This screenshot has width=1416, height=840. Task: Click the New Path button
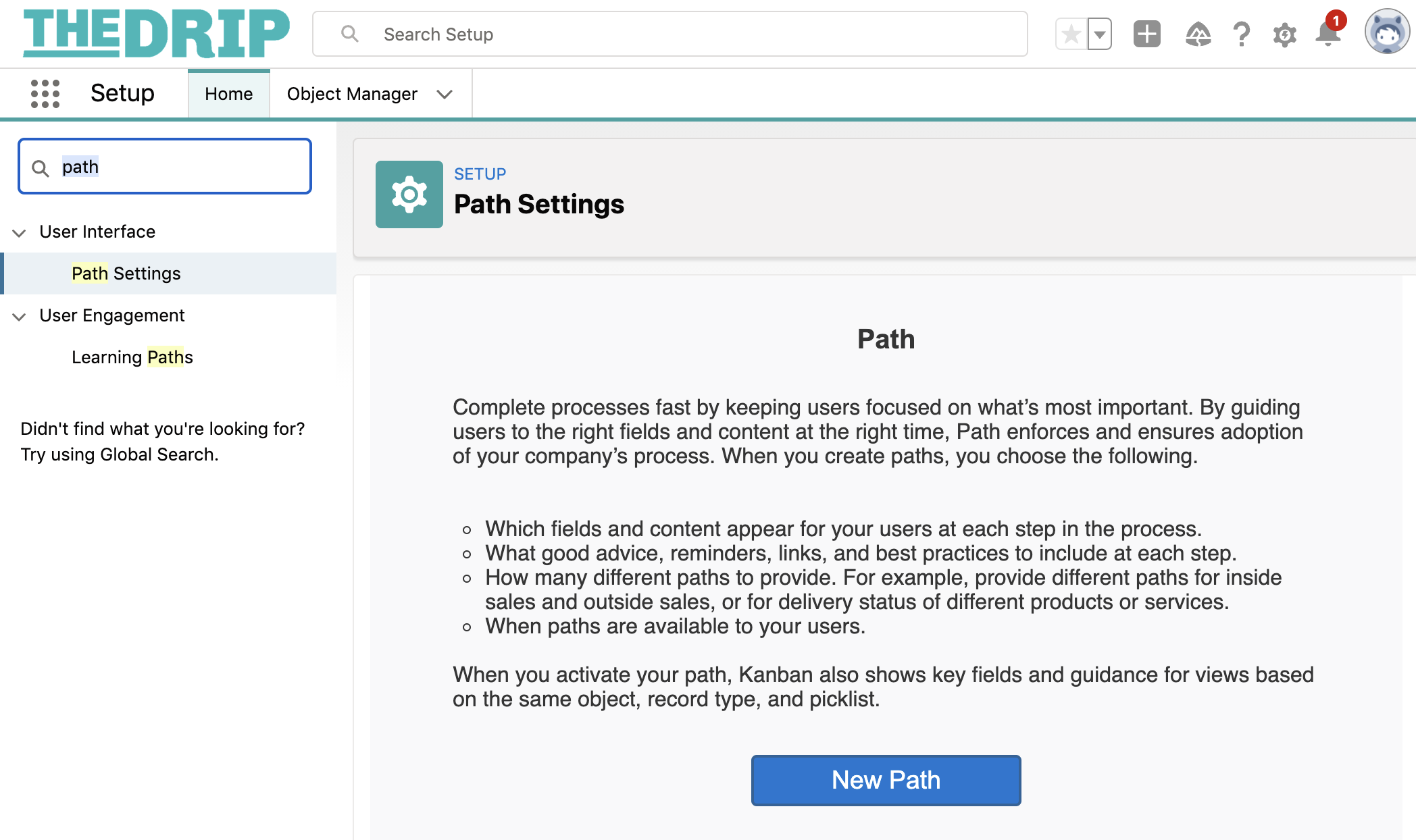coord(886,780)
